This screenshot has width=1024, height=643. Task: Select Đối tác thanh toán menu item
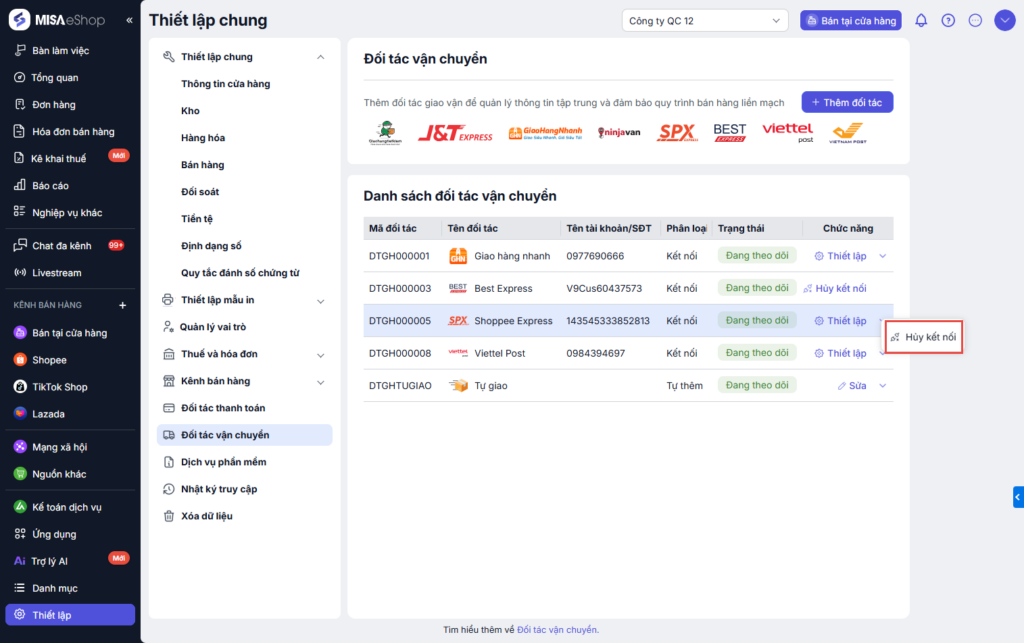(223, 408)
